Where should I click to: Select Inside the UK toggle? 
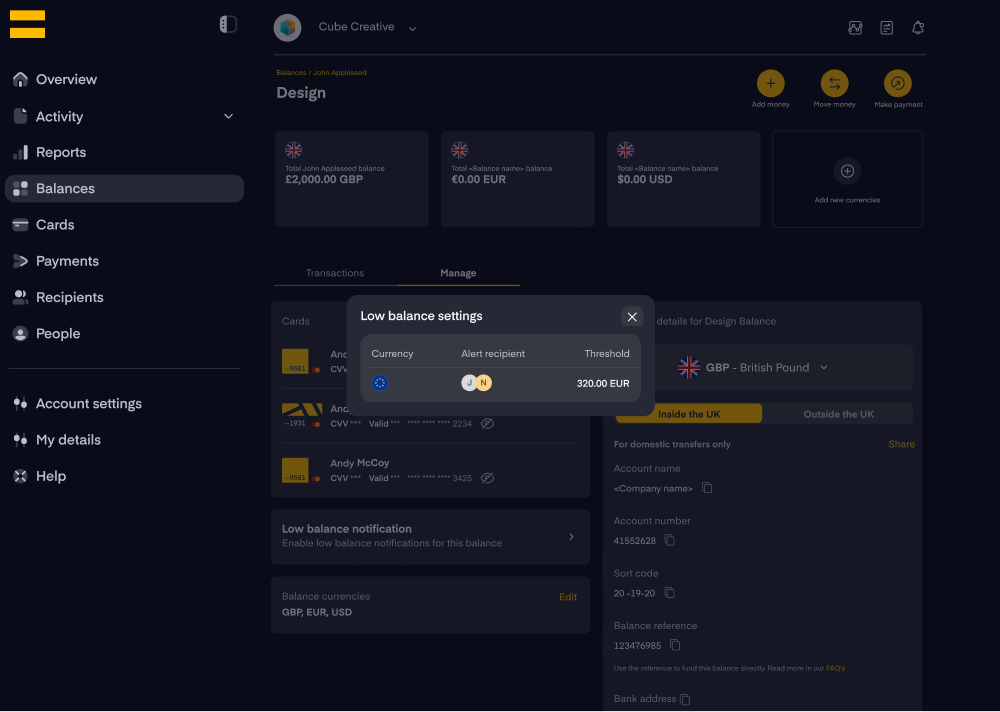pos(689,414)
